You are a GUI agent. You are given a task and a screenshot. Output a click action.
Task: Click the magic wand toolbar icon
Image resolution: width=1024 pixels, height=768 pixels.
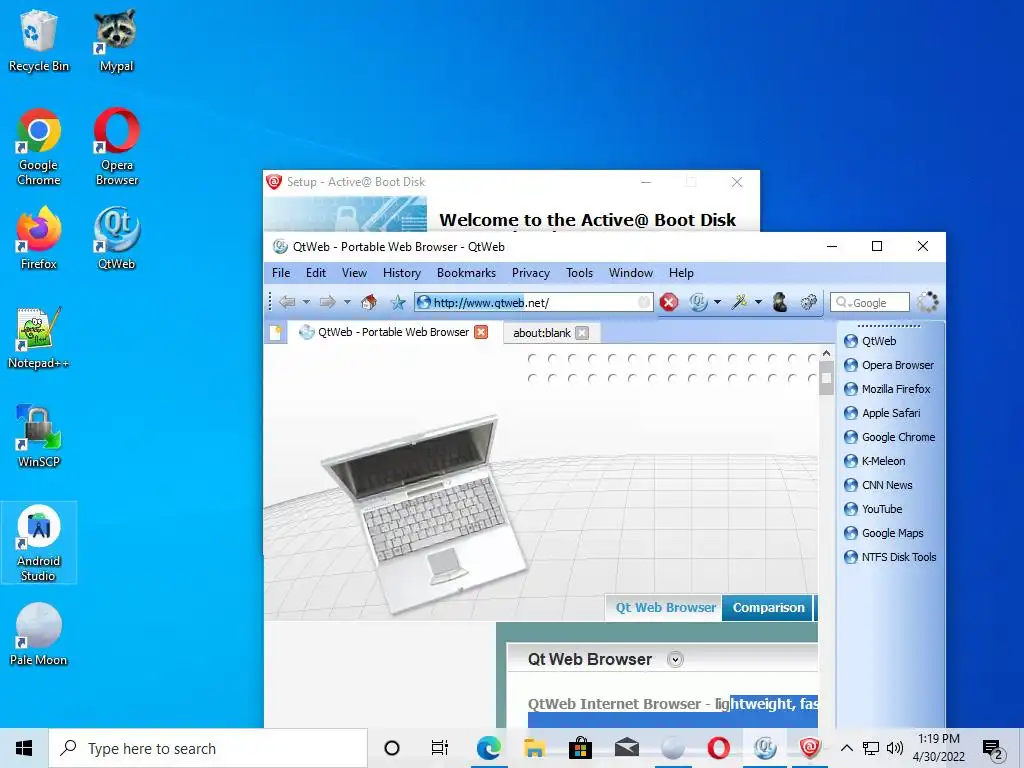[739, 302]
